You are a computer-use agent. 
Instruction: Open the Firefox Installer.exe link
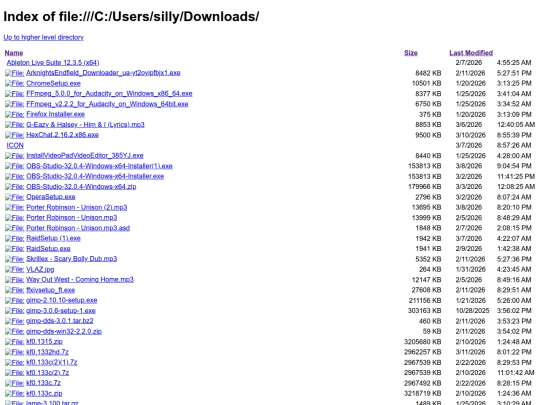tap(55, 114)
